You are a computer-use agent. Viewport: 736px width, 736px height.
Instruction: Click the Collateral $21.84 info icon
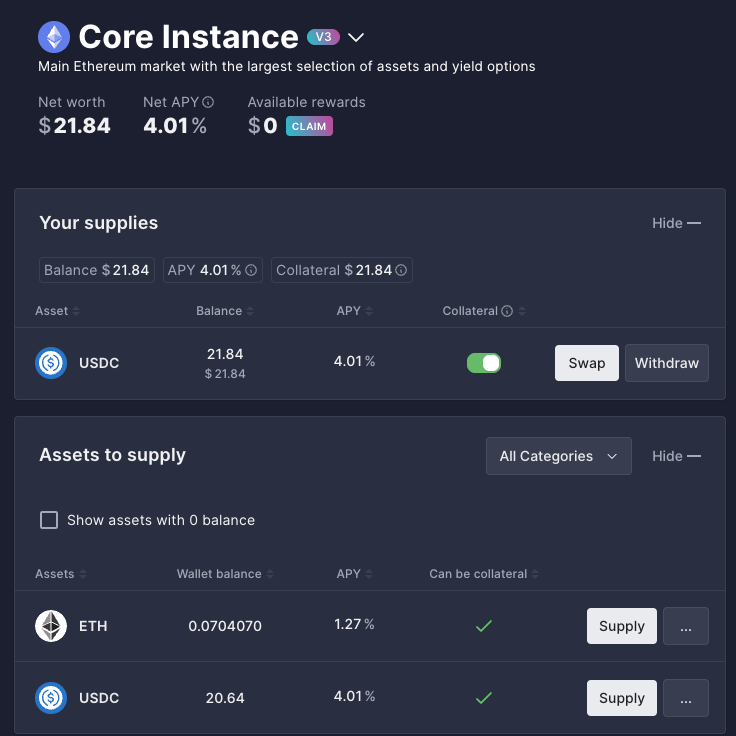tap(402, 270)
